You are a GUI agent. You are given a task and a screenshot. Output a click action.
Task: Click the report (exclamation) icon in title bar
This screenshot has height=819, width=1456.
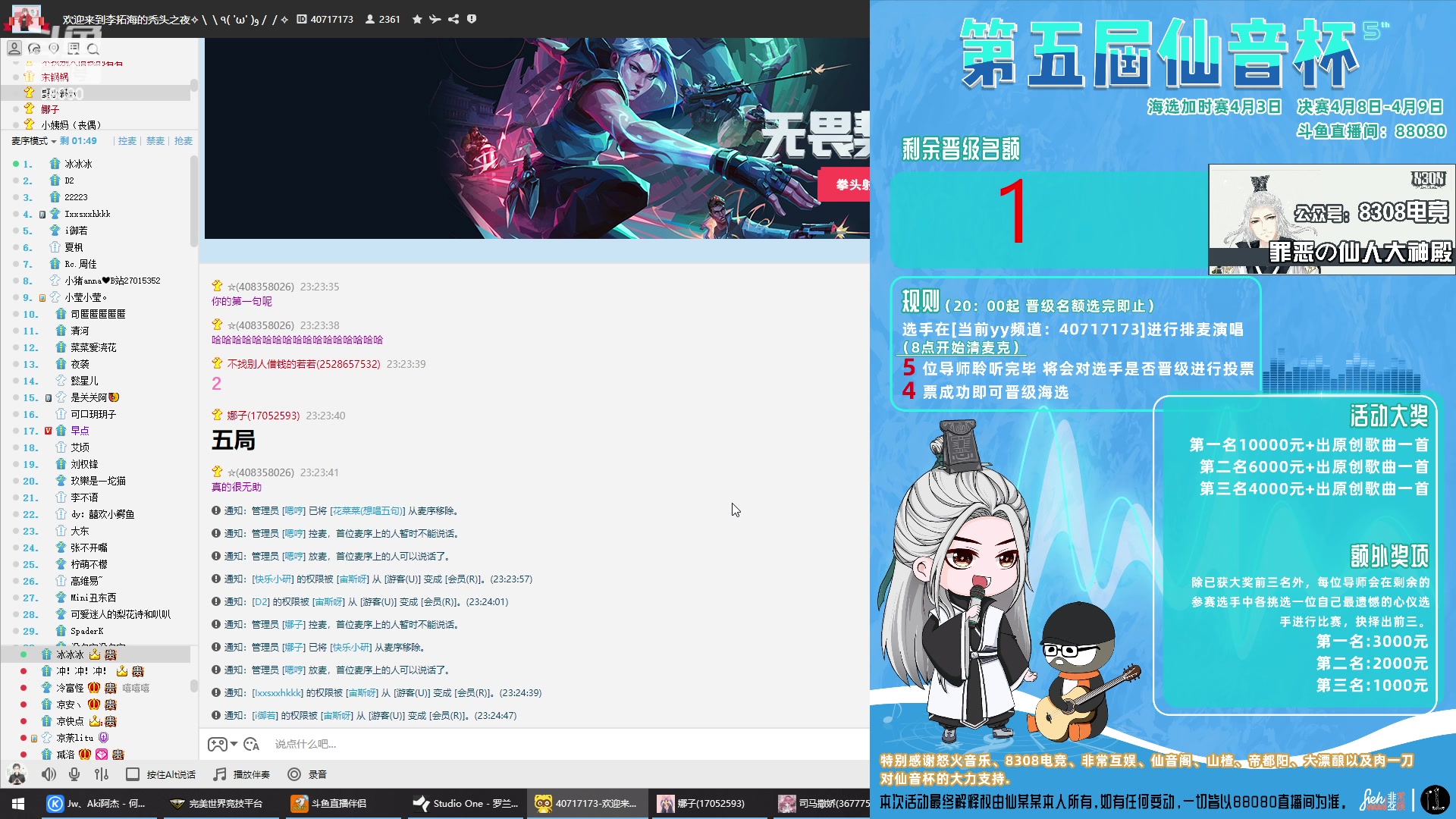pyautogui.click(x=472, y=19)
